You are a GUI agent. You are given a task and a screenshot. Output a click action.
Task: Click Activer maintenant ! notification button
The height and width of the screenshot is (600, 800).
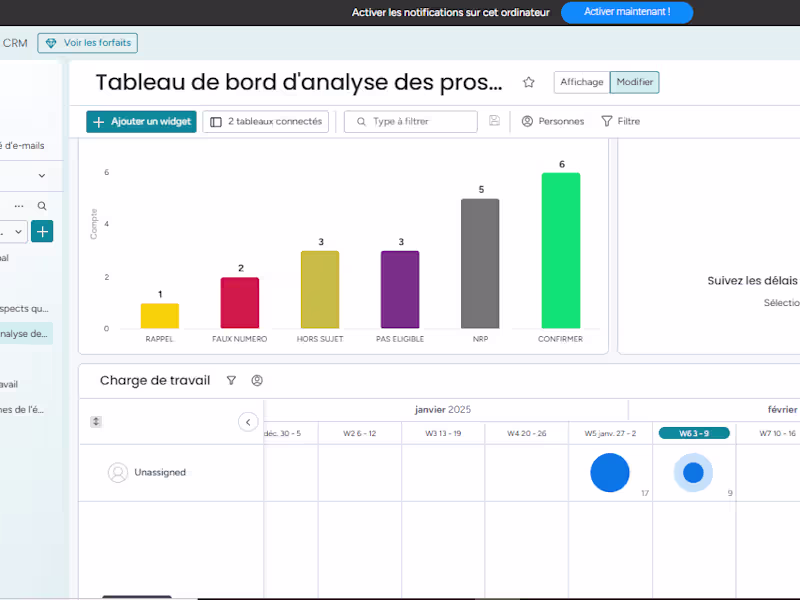tap(627, 12)
